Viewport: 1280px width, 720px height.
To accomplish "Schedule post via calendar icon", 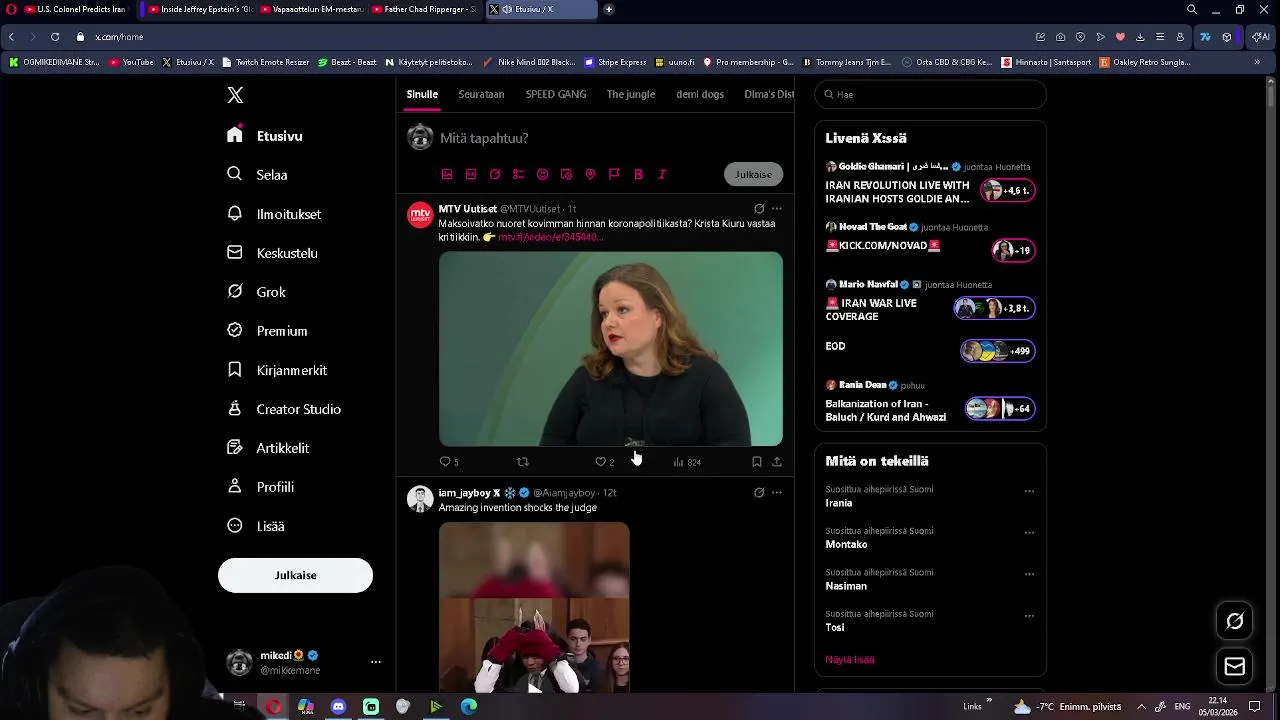I will click(x=566, y=174).
